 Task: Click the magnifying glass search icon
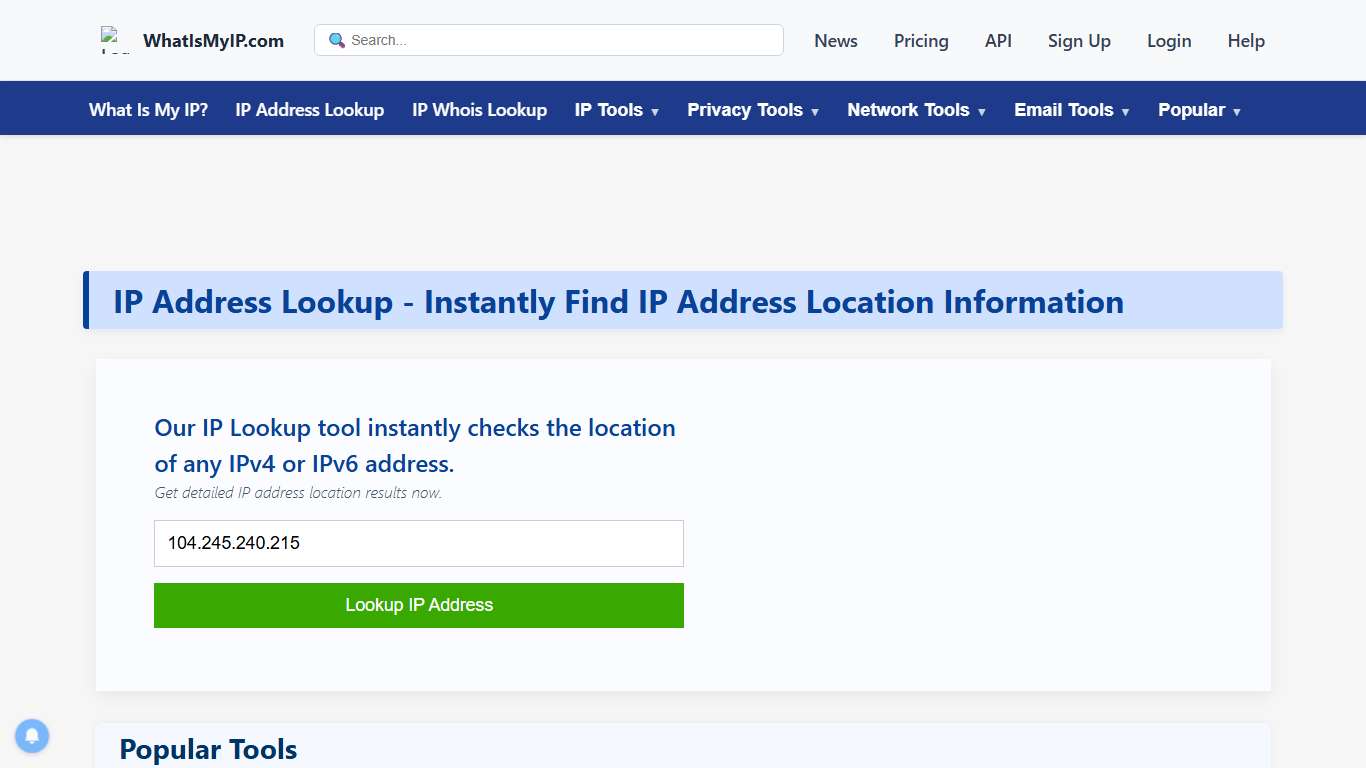point(335,40)
